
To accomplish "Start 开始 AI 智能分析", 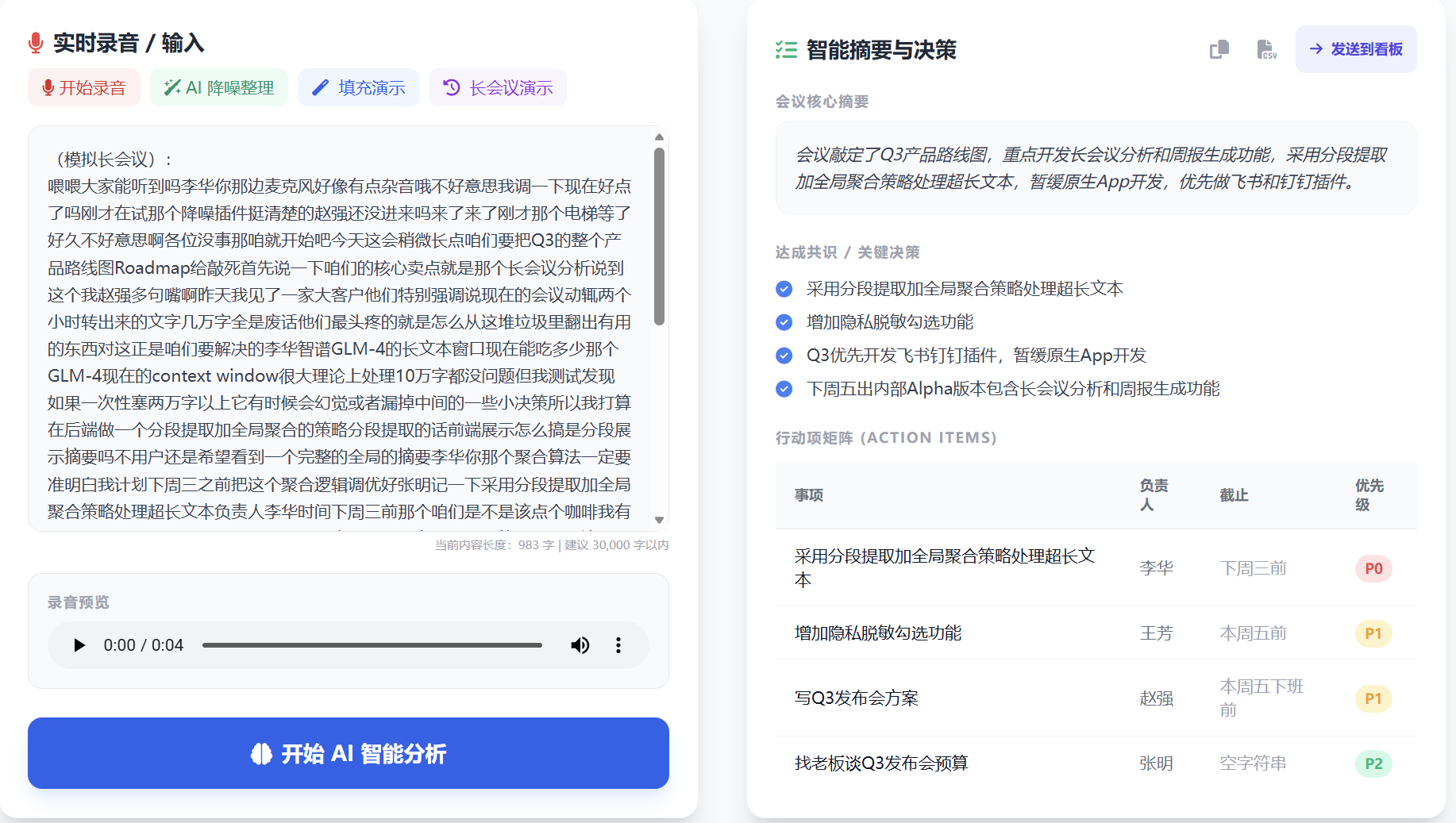I will pyautogui.click(x=349, y=753).
